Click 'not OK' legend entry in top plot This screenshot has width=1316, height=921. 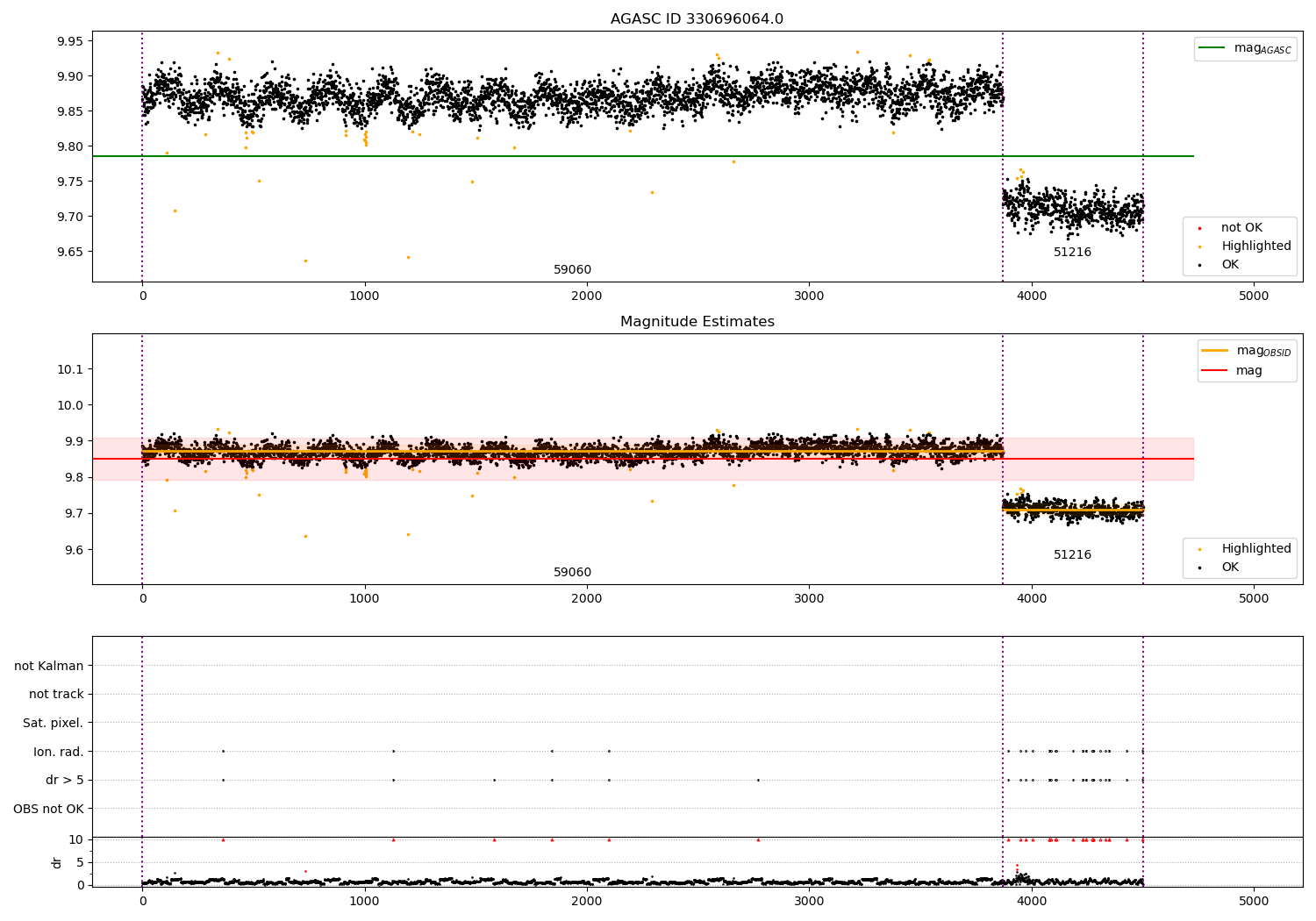(x=1241, y=228)
